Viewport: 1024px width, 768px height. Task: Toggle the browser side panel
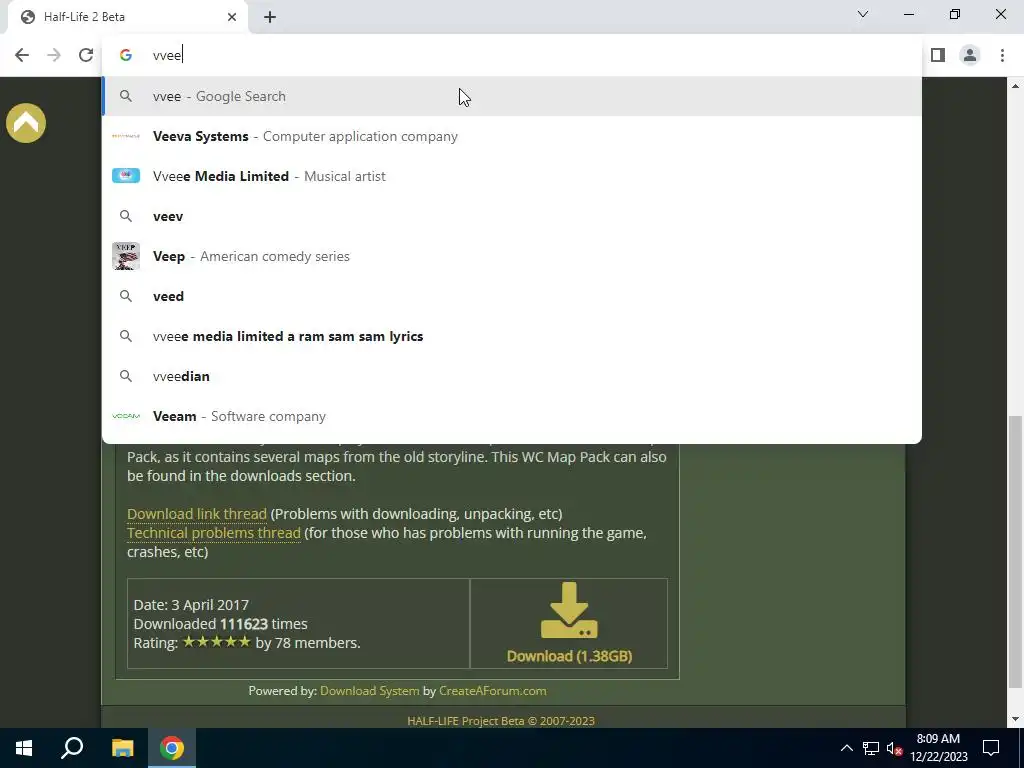[938, 55]
